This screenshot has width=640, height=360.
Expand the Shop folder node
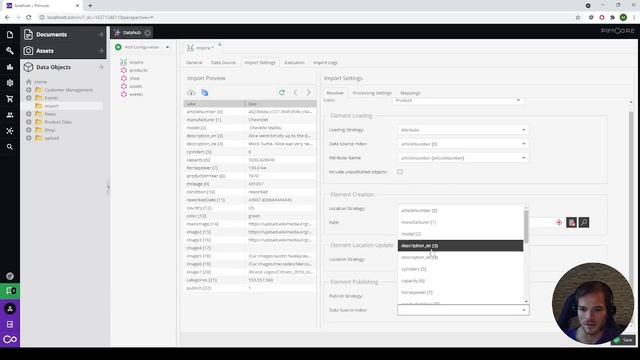point(29,130)
